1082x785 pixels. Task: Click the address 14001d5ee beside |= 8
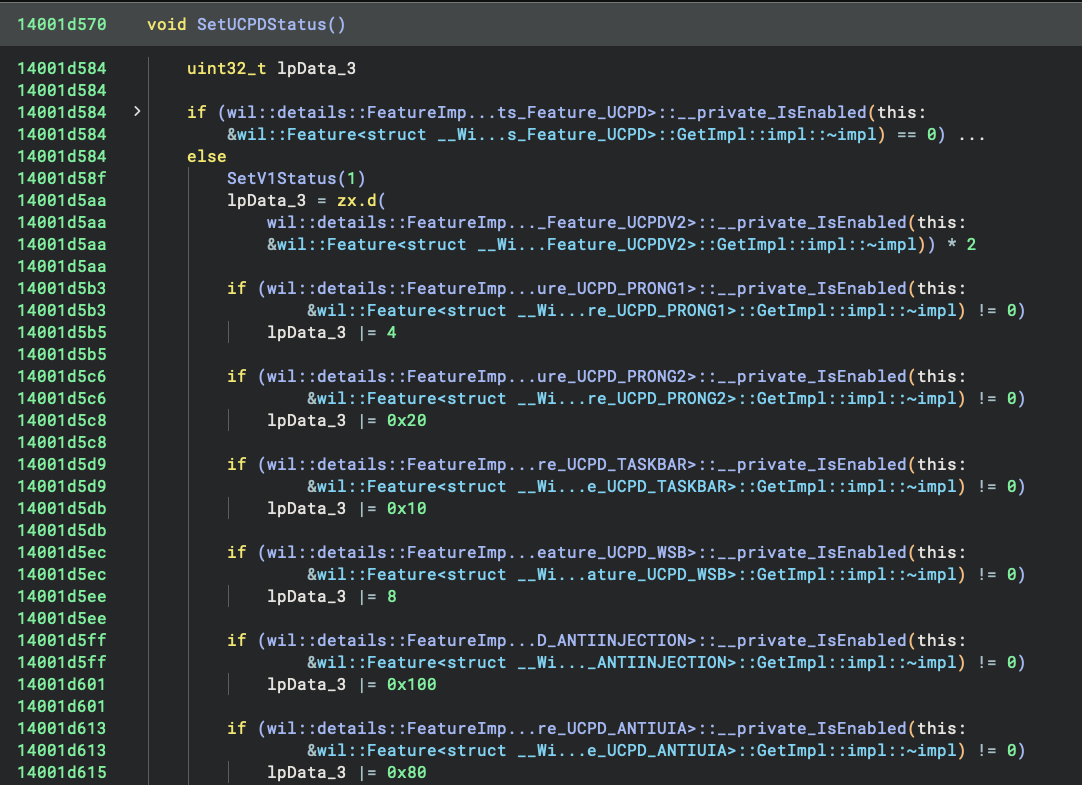[x=62, y=596]
